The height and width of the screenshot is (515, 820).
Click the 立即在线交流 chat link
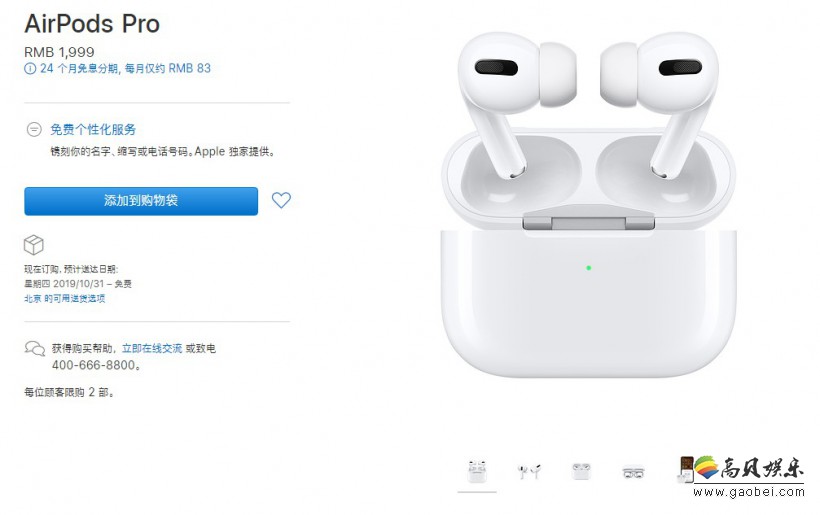pyautogui.click(x=152, y=348)
